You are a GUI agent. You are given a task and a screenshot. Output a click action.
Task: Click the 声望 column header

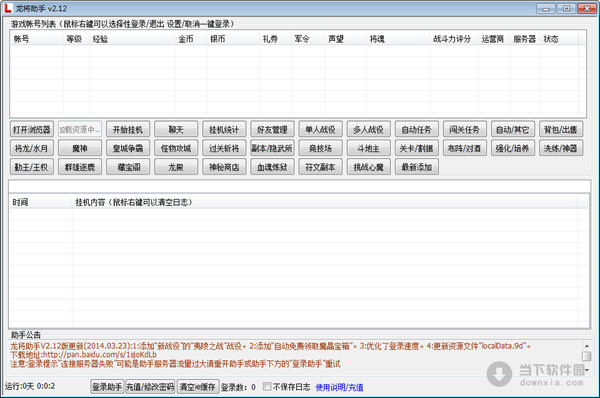click(346, 39)
